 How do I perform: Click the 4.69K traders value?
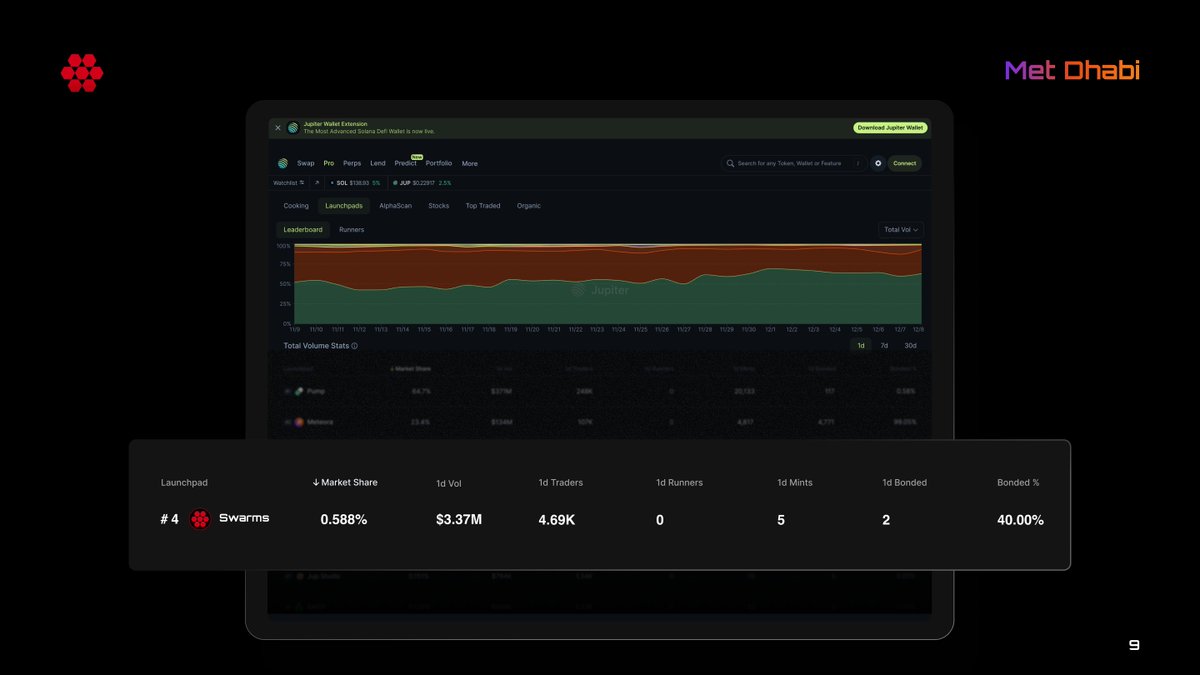tap(557, 520)
